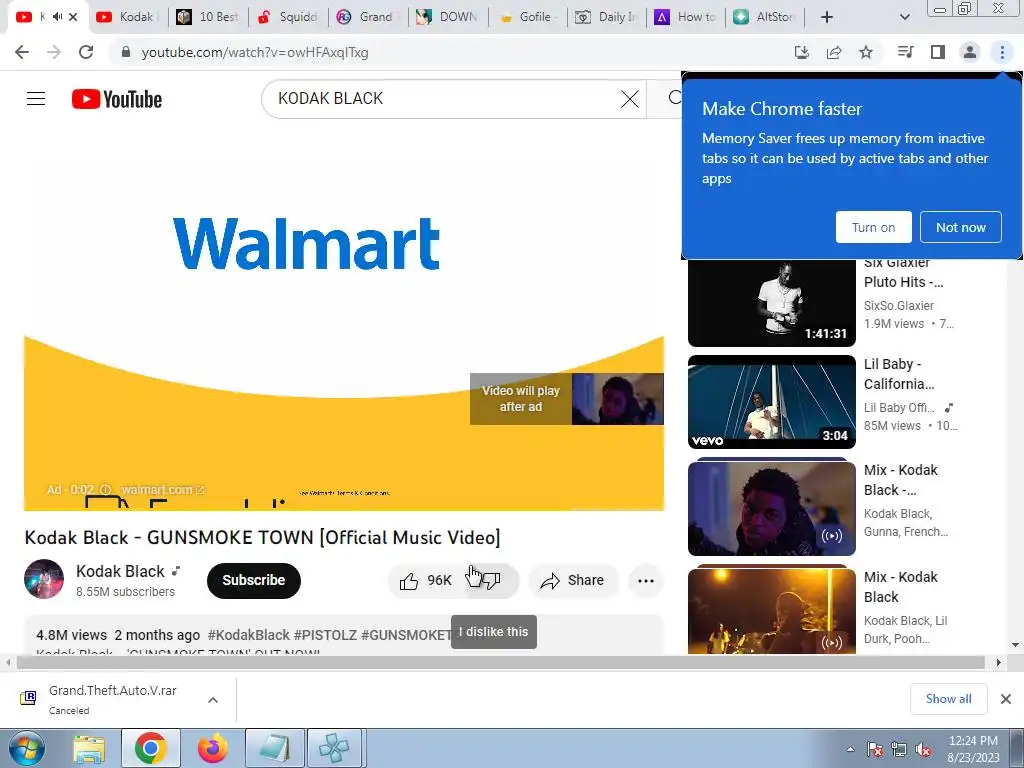
Task: Turn on Memory Saver
Action: pos(873,227)
